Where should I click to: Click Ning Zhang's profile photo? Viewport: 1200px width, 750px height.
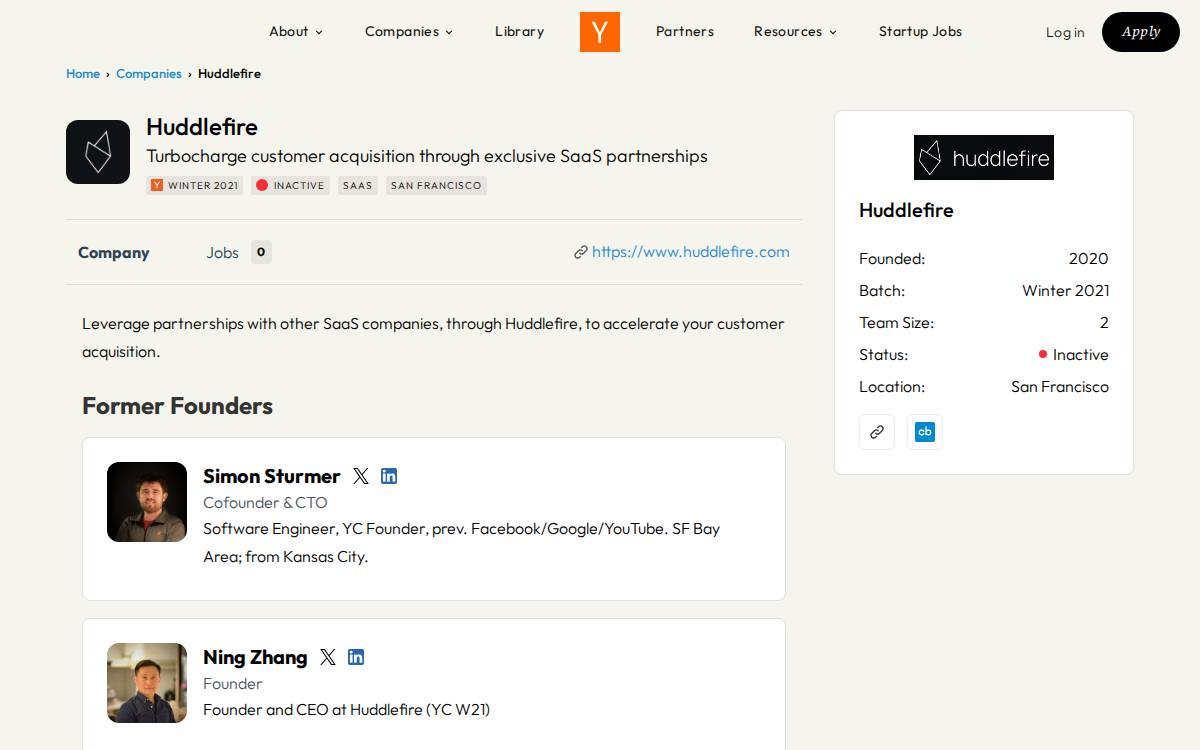[147, 683]
